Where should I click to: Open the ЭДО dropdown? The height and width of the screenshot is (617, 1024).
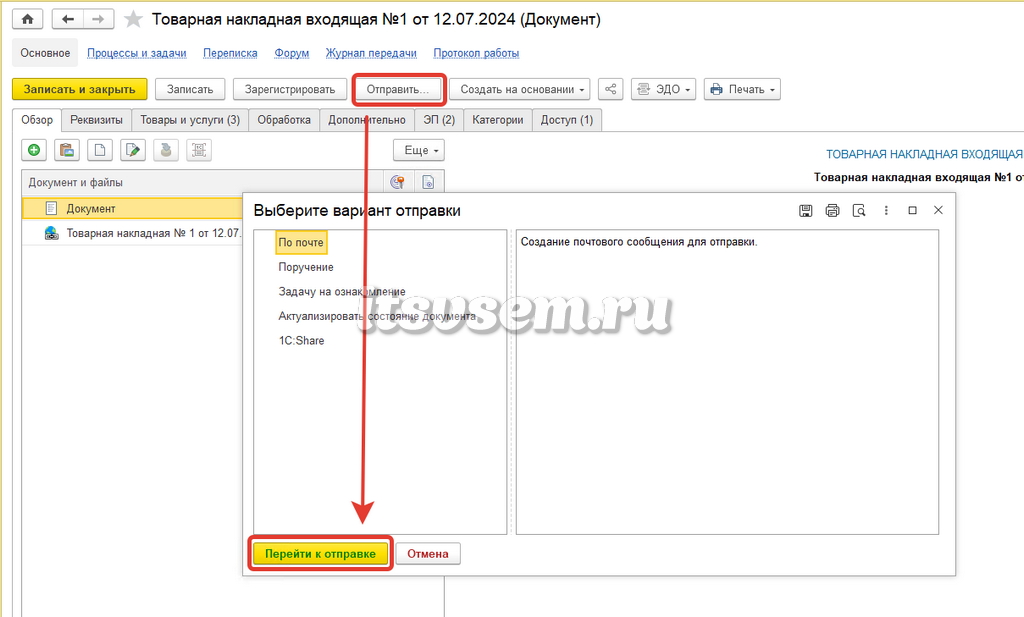tap(664, 89)
